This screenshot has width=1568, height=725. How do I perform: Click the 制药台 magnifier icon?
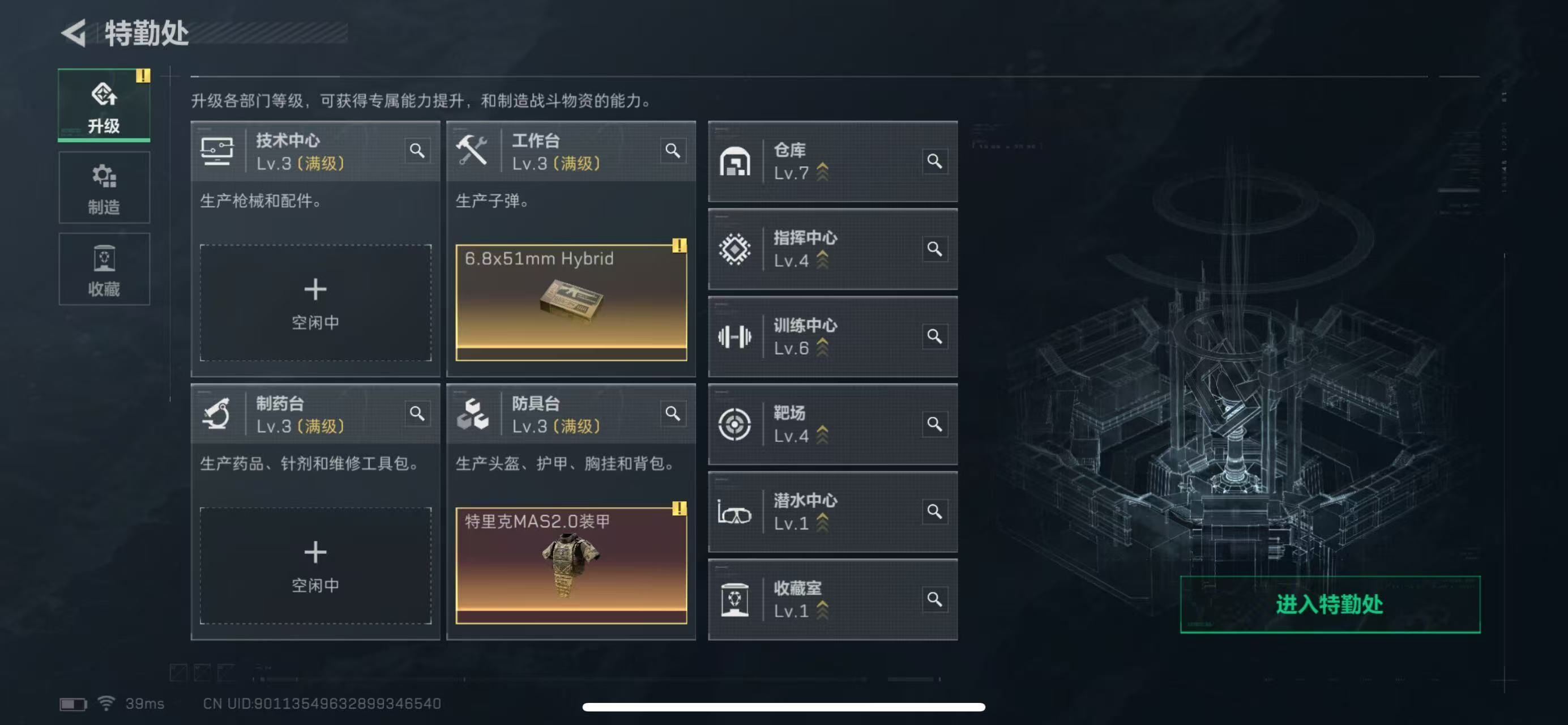[x=417, y=413]
